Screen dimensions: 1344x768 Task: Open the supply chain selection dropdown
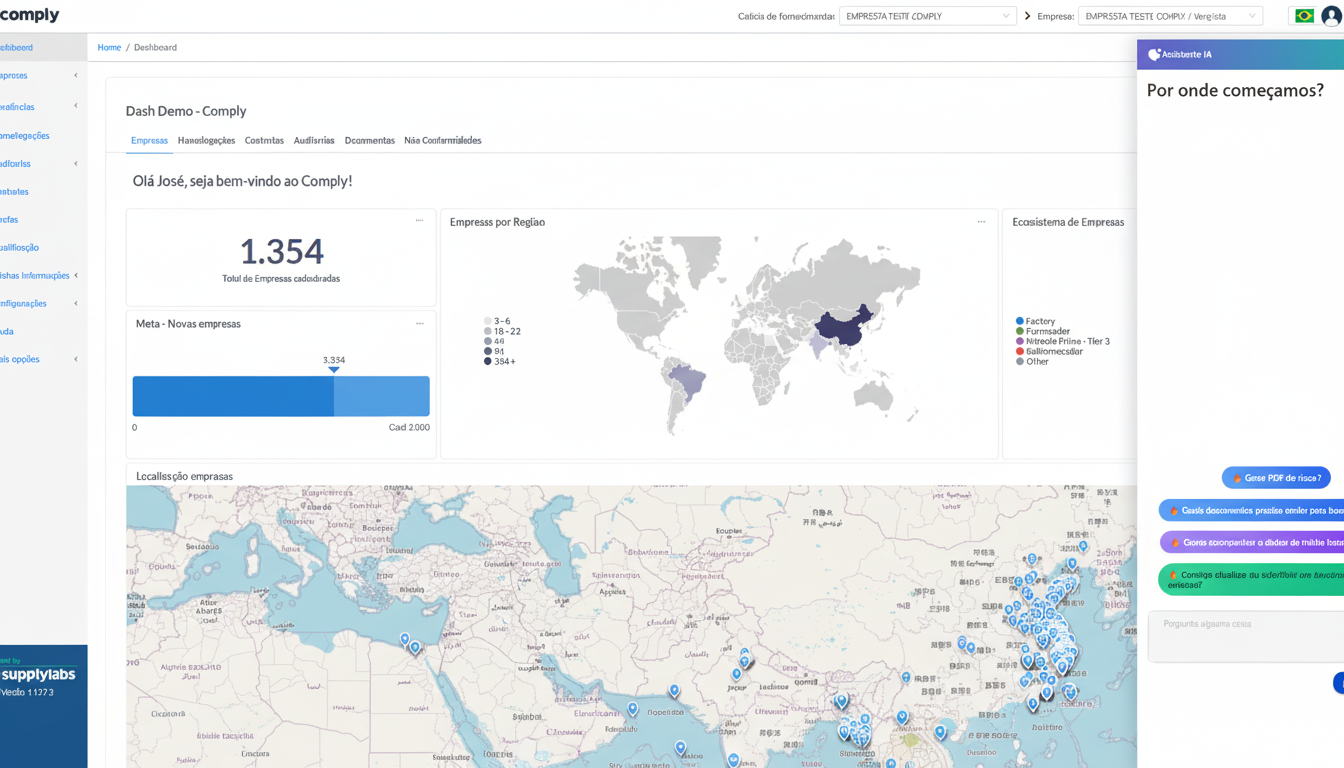coord(927,16)
